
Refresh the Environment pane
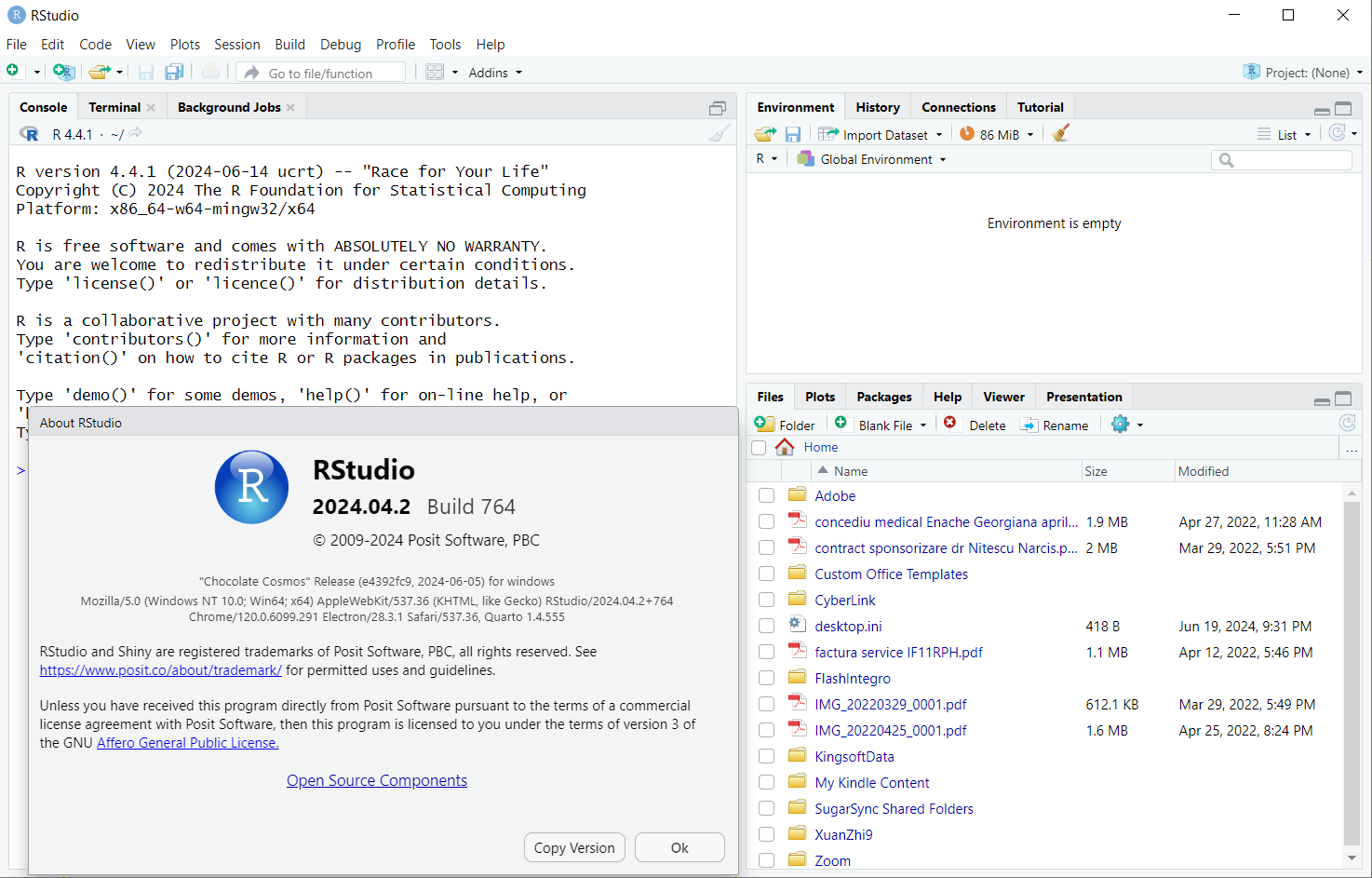click(x=1337, y=133)
